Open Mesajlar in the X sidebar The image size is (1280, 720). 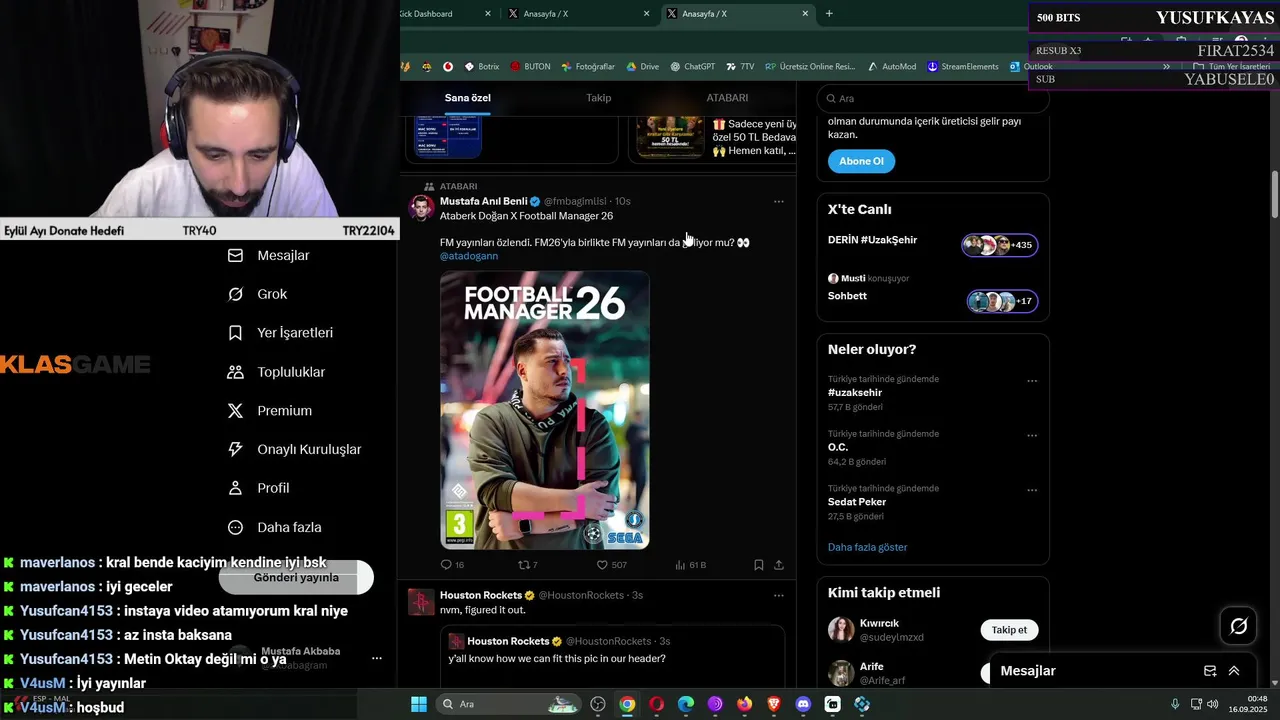(x=269, y=256)
